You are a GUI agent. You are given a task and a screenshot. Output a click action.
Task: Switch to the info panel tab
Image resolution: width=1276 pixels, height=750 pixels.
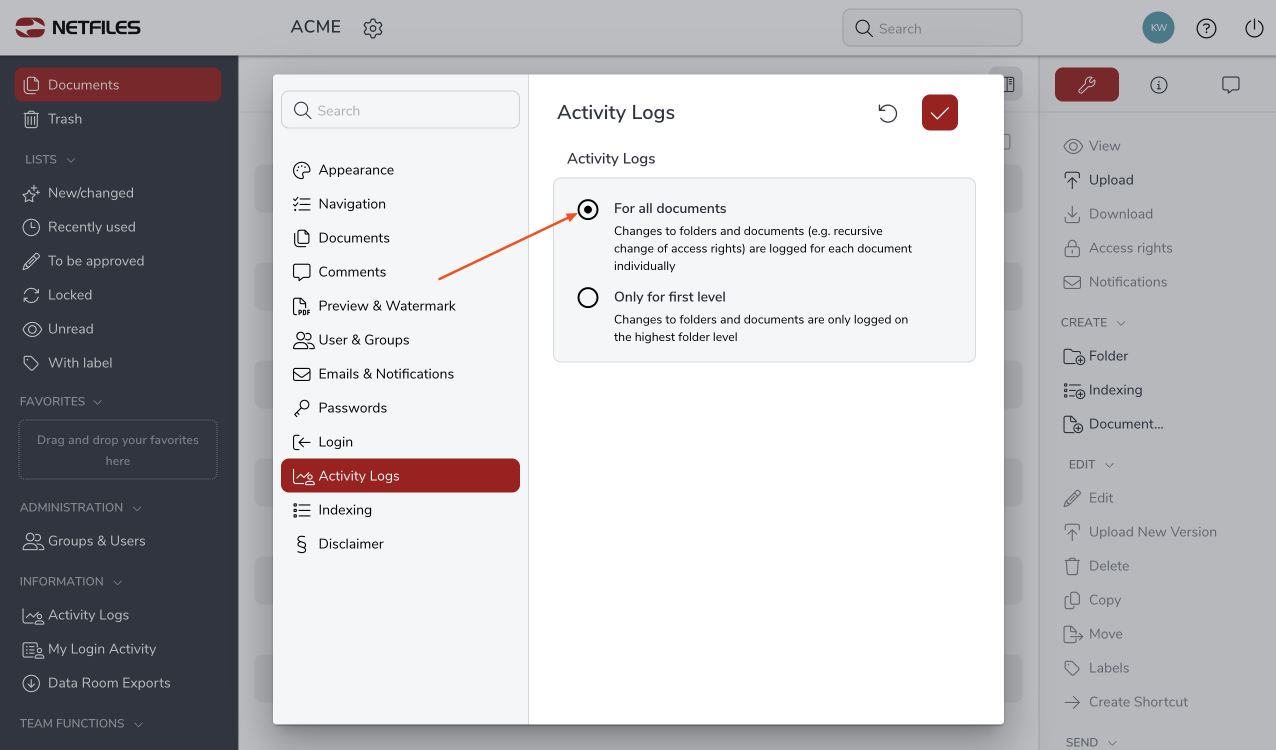pyautogui.click(x=1159, y=85)
